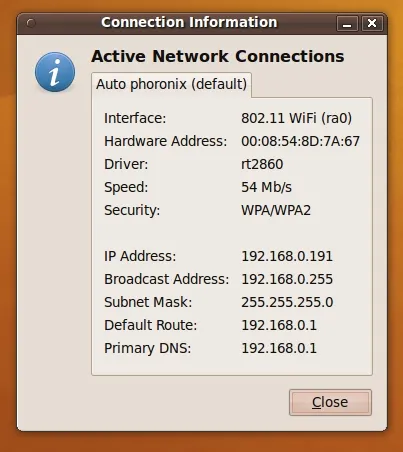Click the Default Route value 192.168.0.1
Viewport: 403px width, 452px height.
[x=279, y=325]
